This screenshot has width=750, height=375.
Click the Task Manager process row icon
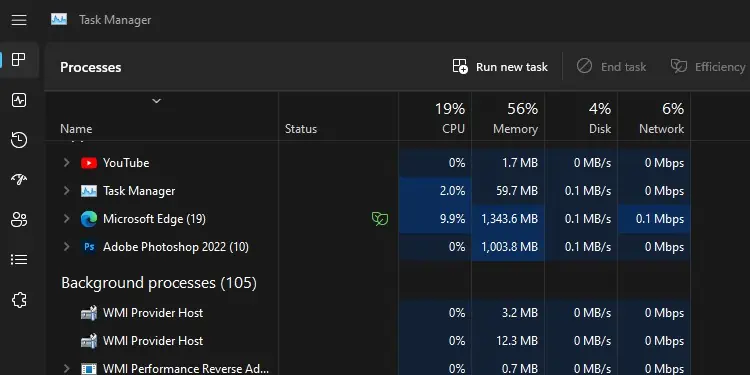point(89,191)
